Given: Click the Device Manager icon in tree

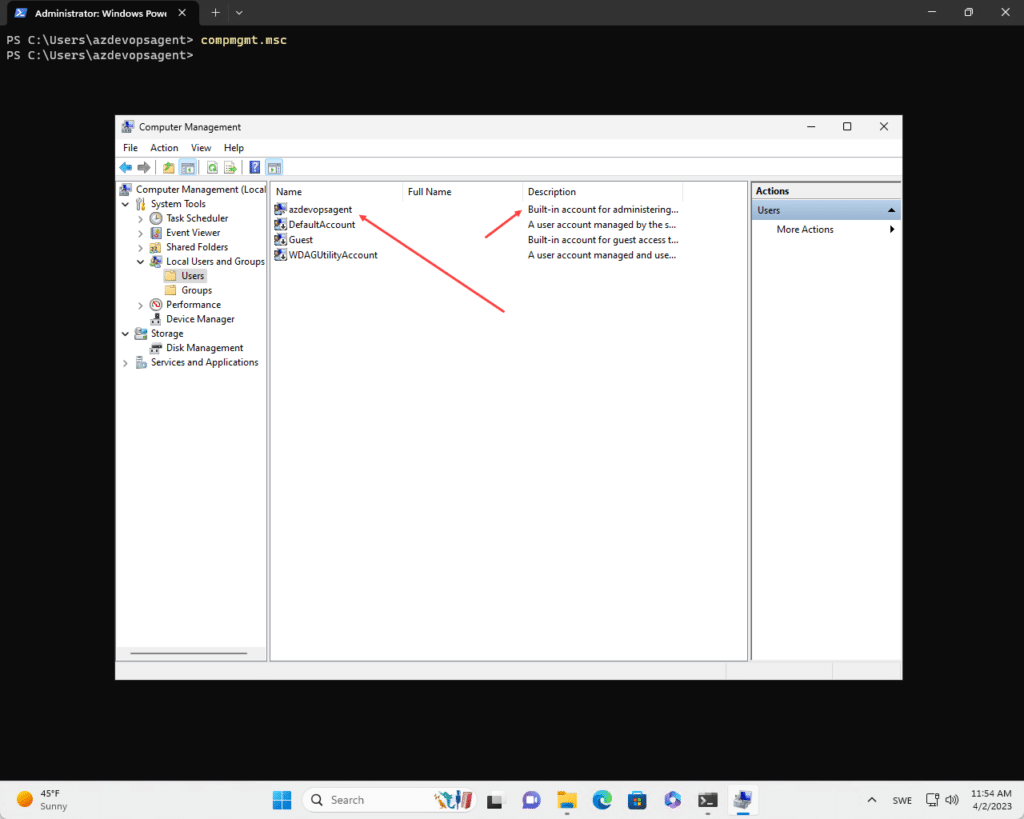Looking at the screenshot, I should (x=156, y=319).
